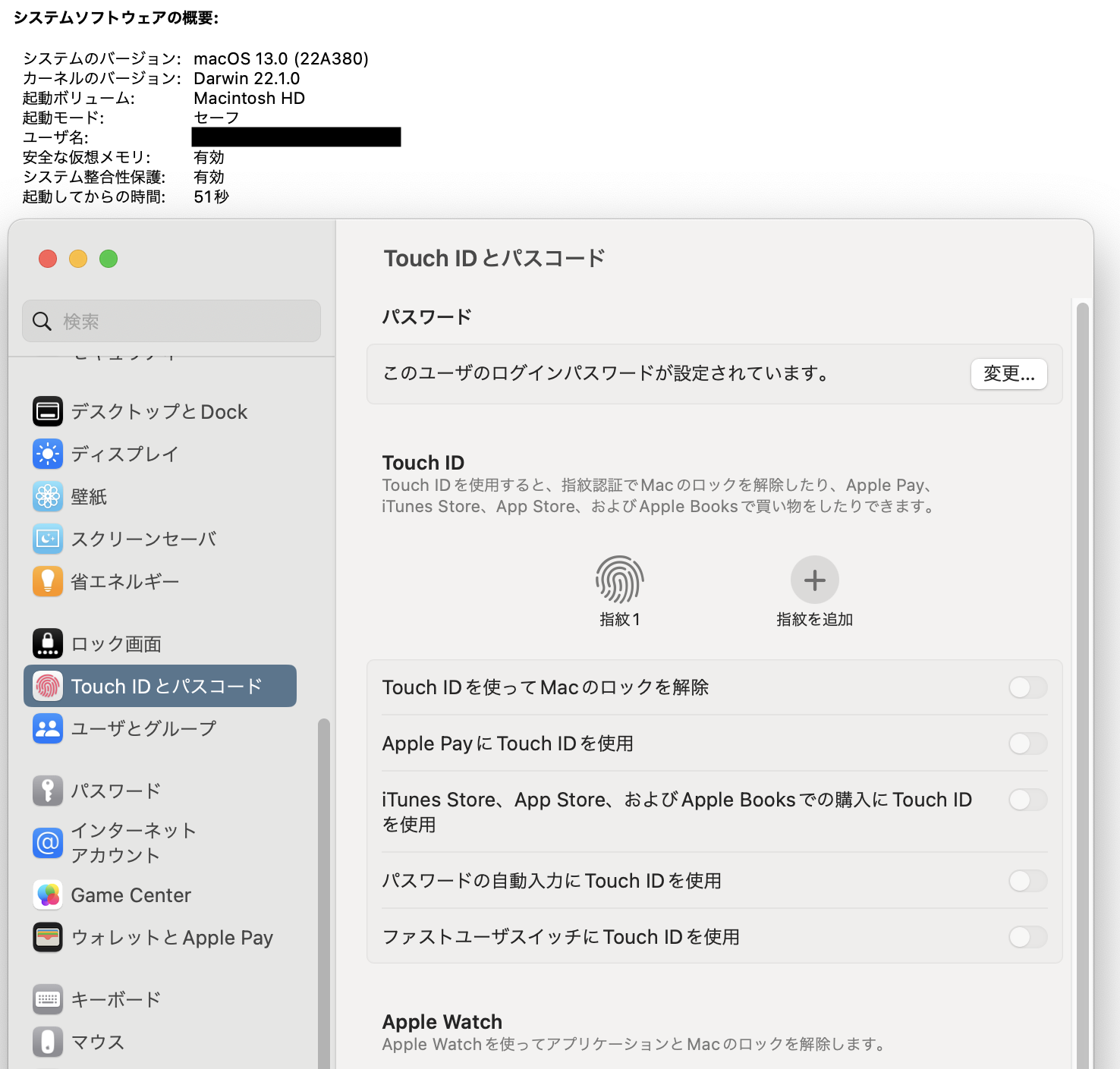Click the Touch ID fingerprint sidebar icon
Image resolution: width=1120 pixels, height=1069 pixels.
(x=48, y=686)
